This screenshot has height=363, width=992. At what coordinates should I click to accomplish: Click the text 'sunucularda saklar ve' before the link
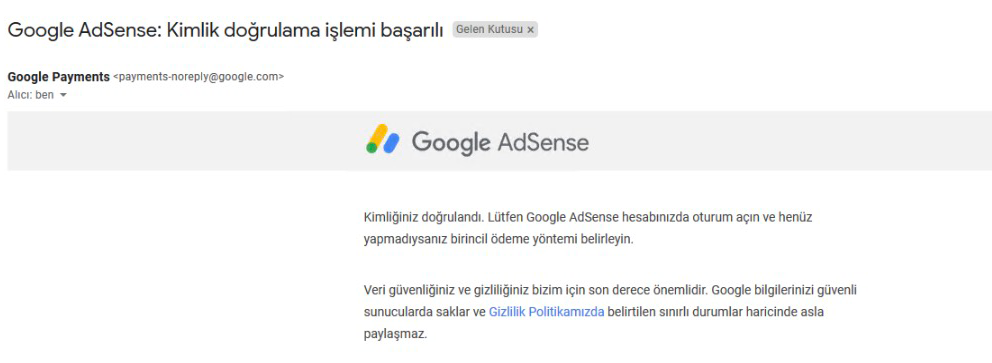(x=425, y=312)
